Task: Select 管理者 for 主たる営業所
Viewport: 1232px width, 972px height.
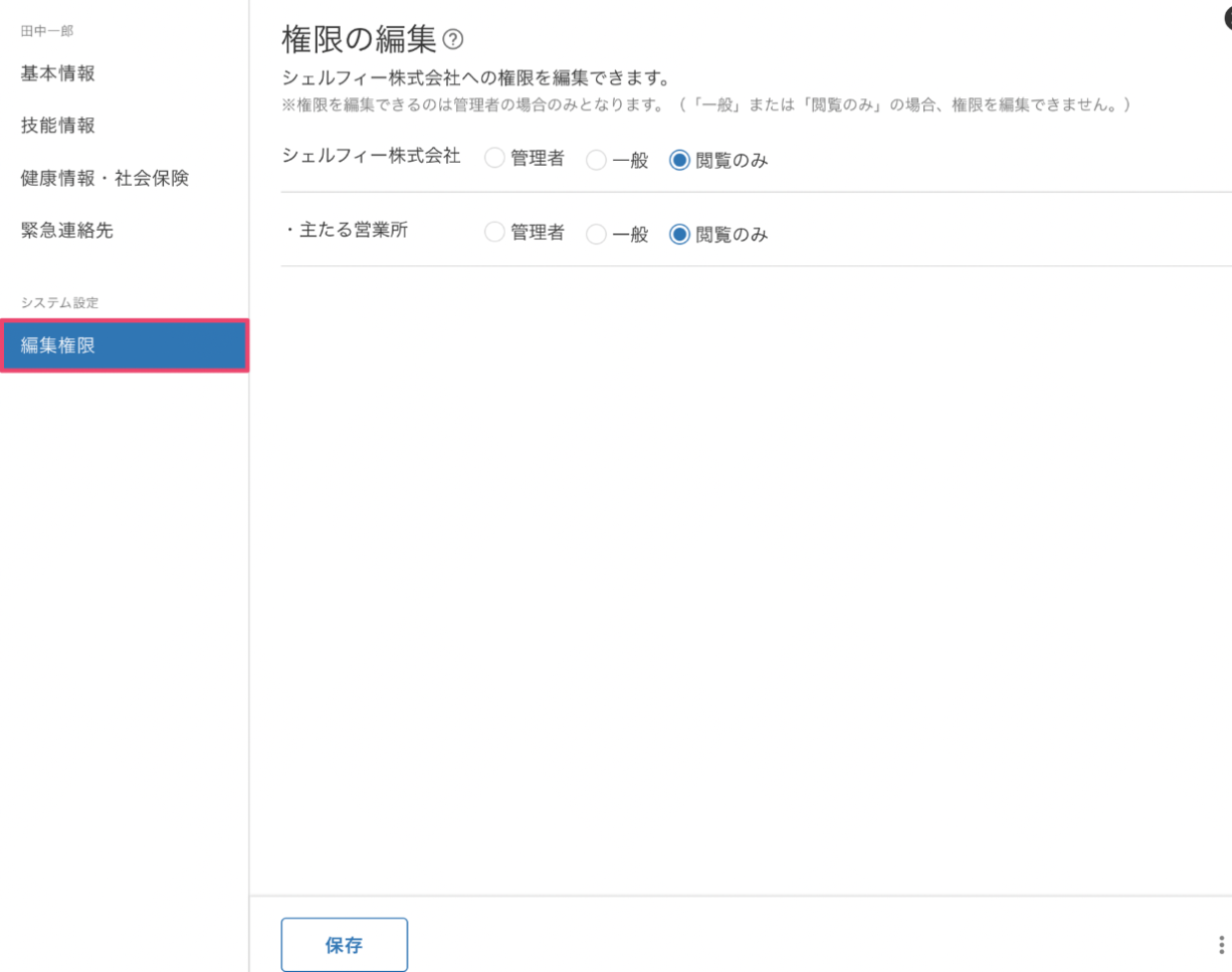Action: 494,234
